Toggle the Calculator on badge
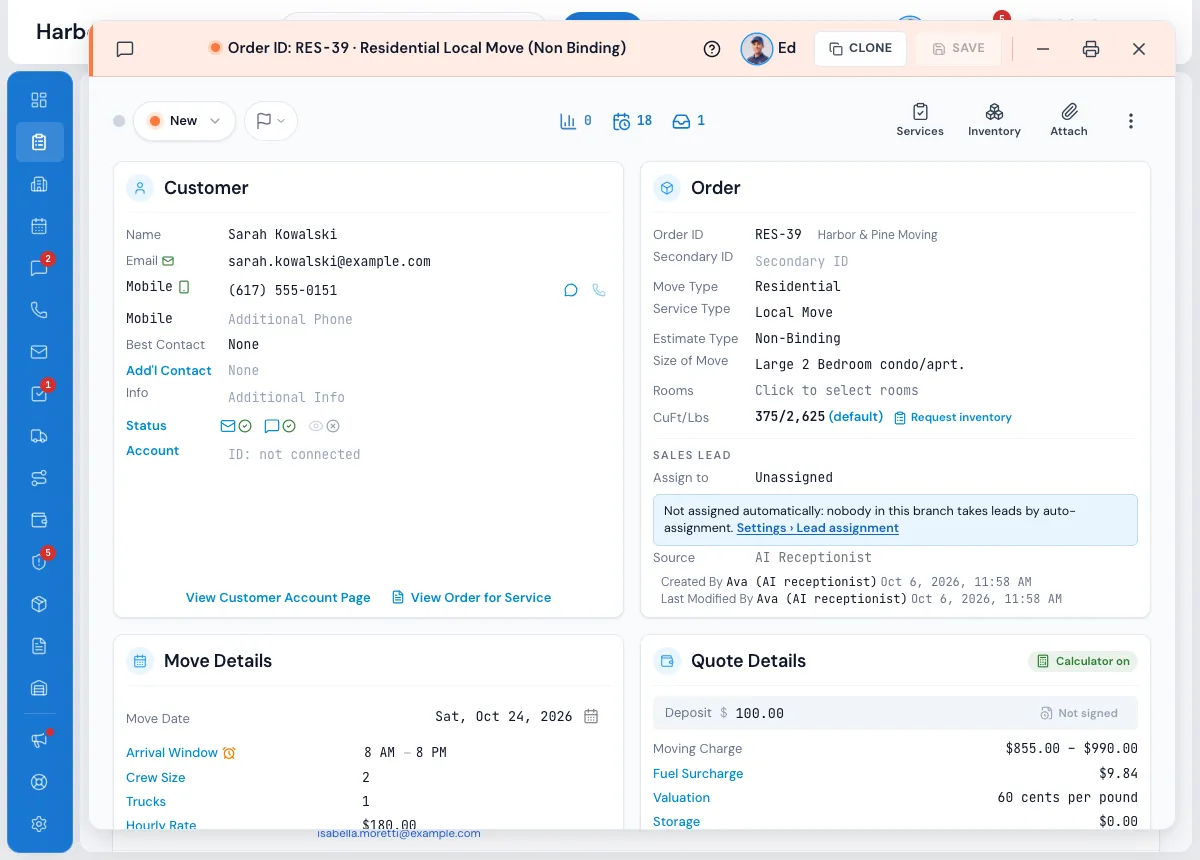Image resolution: width=1200 pixels, height=860 pixels. click(1083, 661)
